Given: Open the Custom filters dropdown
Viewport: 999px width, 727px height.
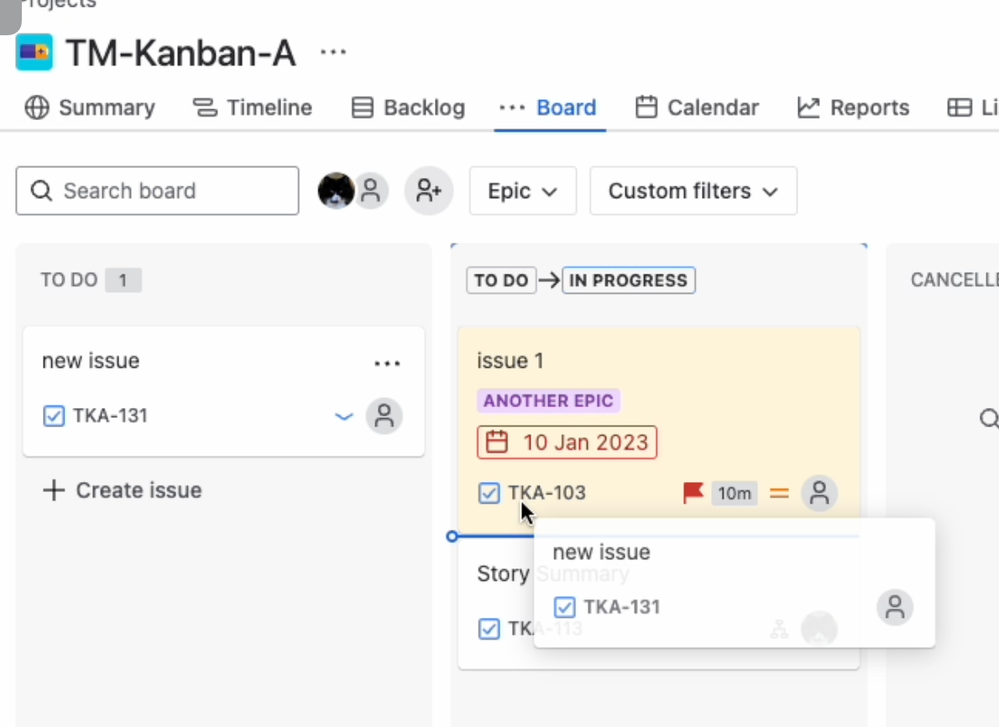Looking at the screenshot, I should point(693,191).
